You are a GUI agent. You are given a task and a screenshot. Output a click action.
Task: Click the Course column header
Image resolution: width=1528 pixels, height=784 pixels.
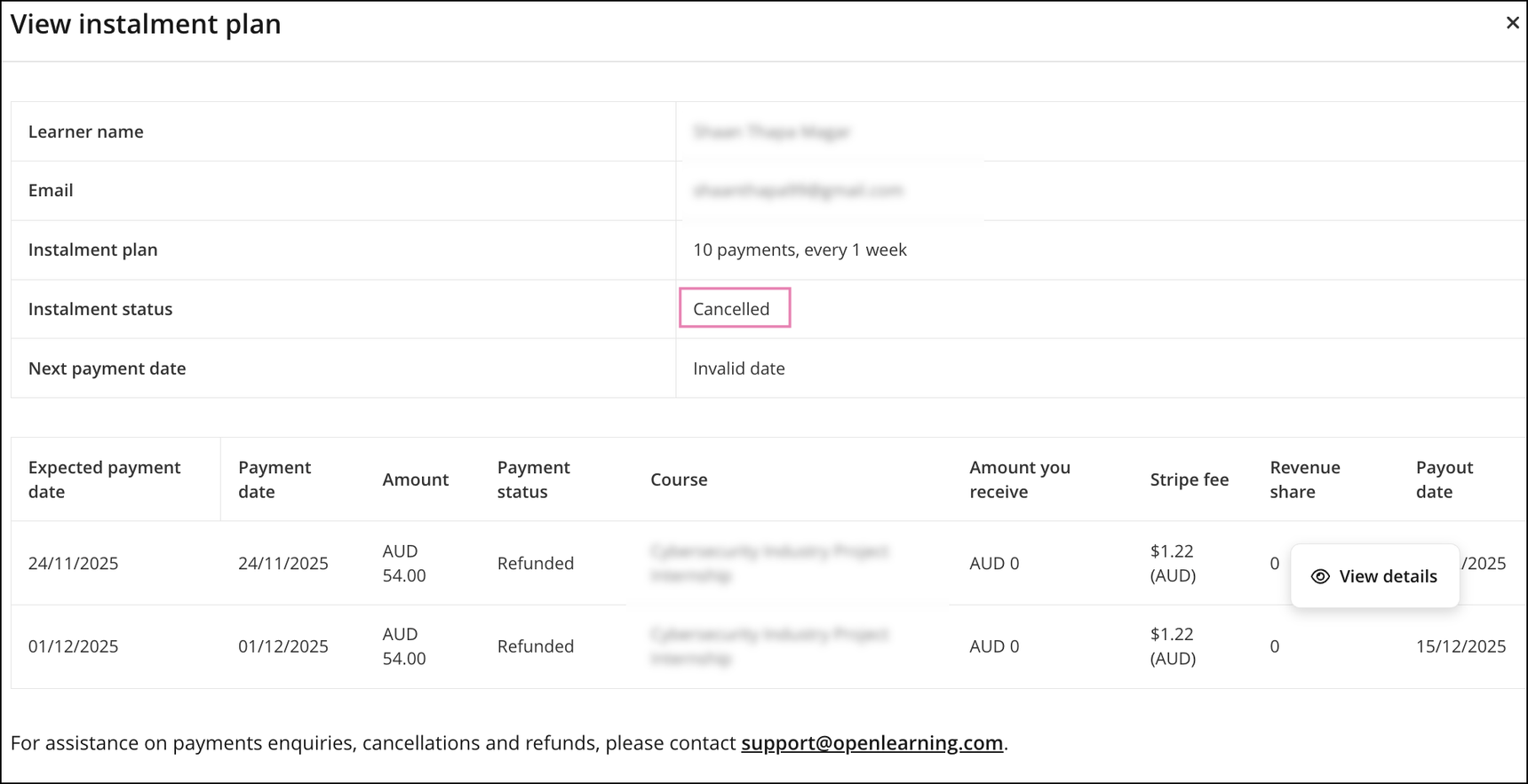click(x=679, y=479)
